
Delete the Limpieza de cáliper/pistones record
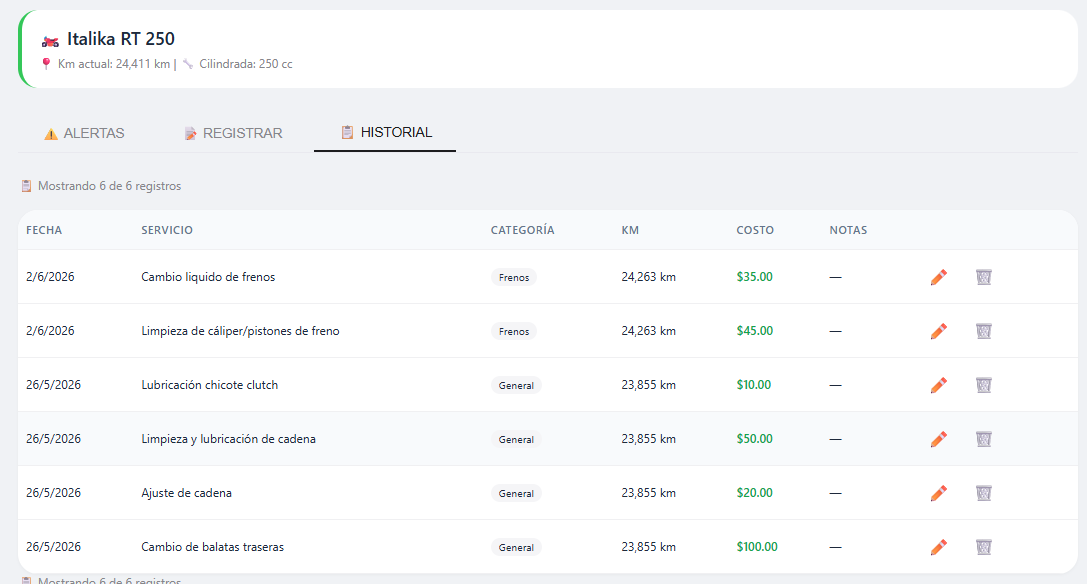pos(984,331)
